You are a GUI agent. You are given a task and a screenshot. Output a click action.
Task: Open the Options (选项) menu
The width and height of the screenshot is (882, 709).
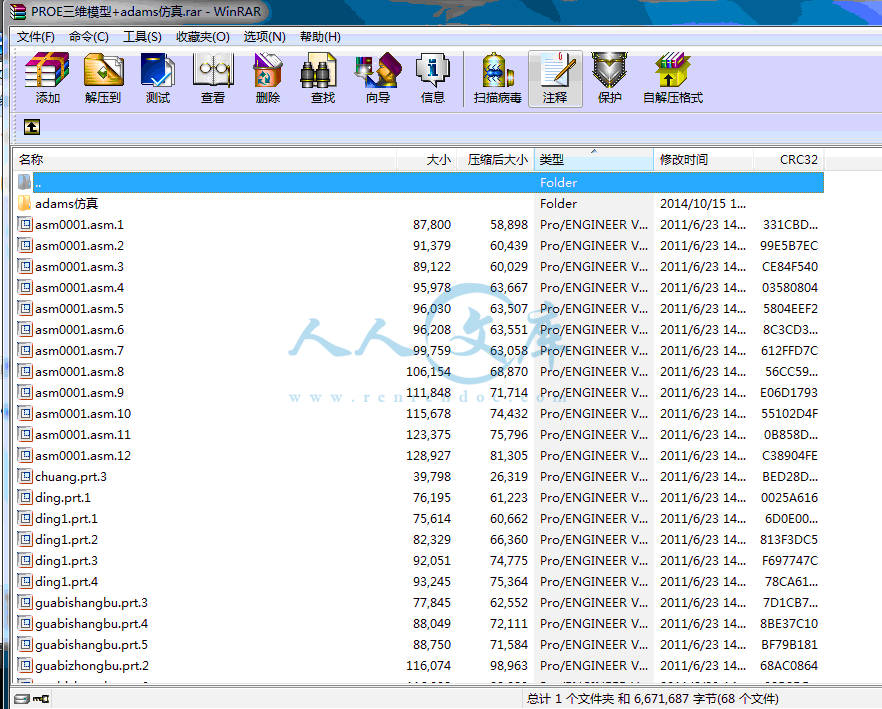[264, 37]
